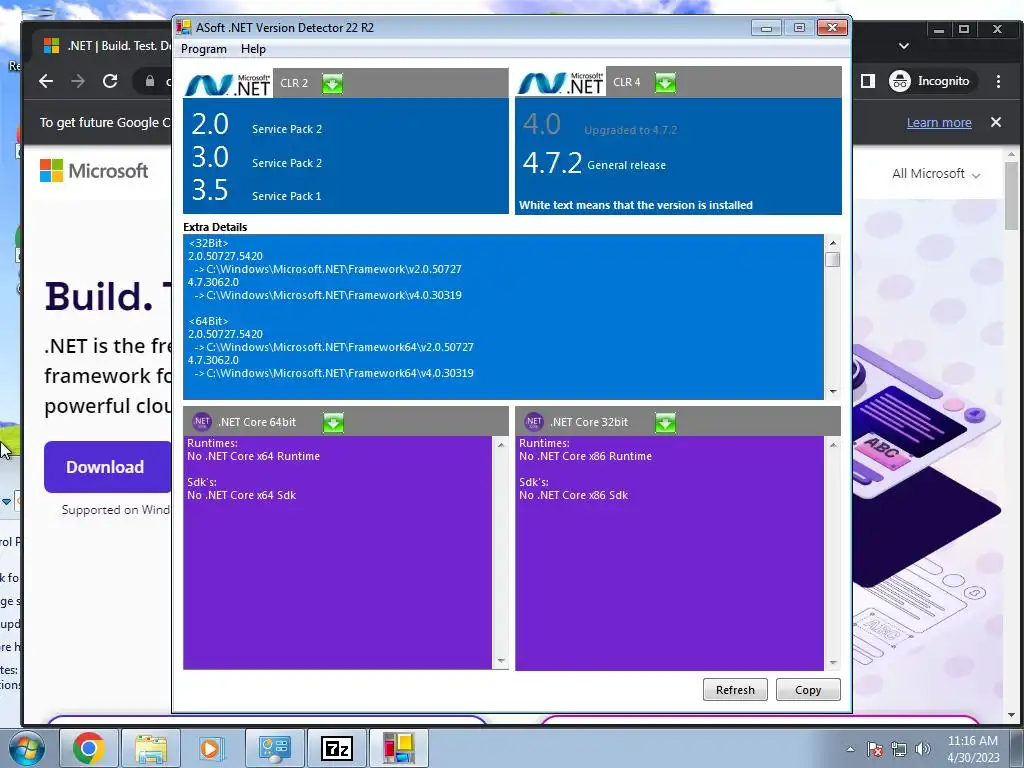Expand the All Microsoft dropdown on the webpage
Screen dimensions: 1024x768
point(936,174)
